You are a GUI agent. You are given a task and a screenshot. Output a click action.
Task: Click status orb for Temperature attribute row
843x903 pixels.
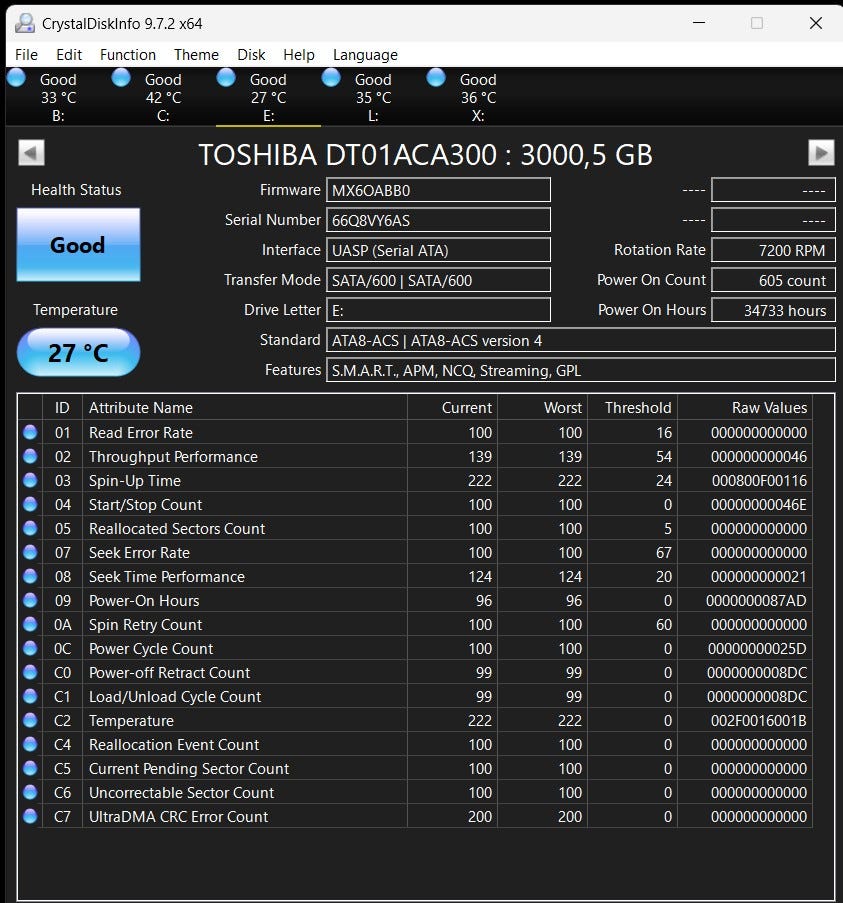[30, 720]
